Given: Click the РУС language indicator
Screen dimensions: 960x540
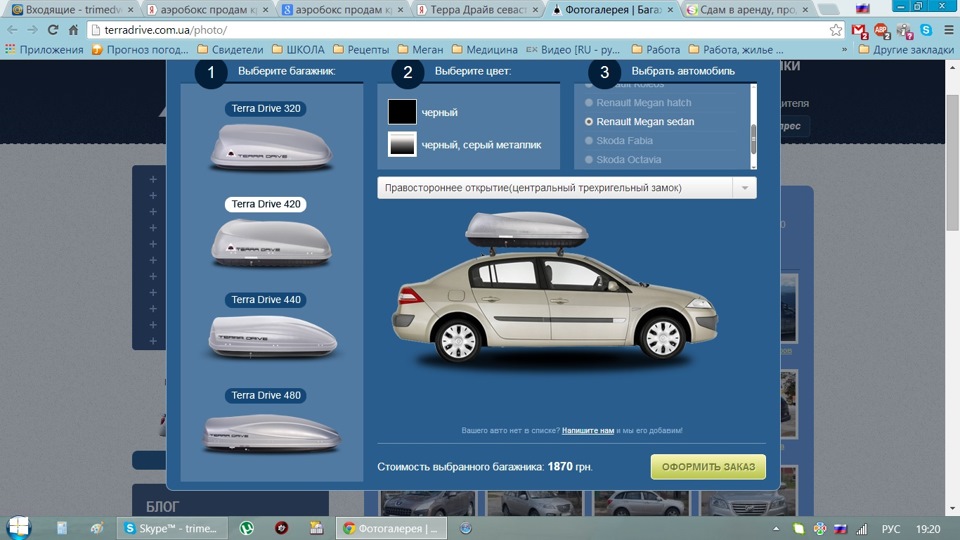Looking at the screenshot, I should click(890, 528).
